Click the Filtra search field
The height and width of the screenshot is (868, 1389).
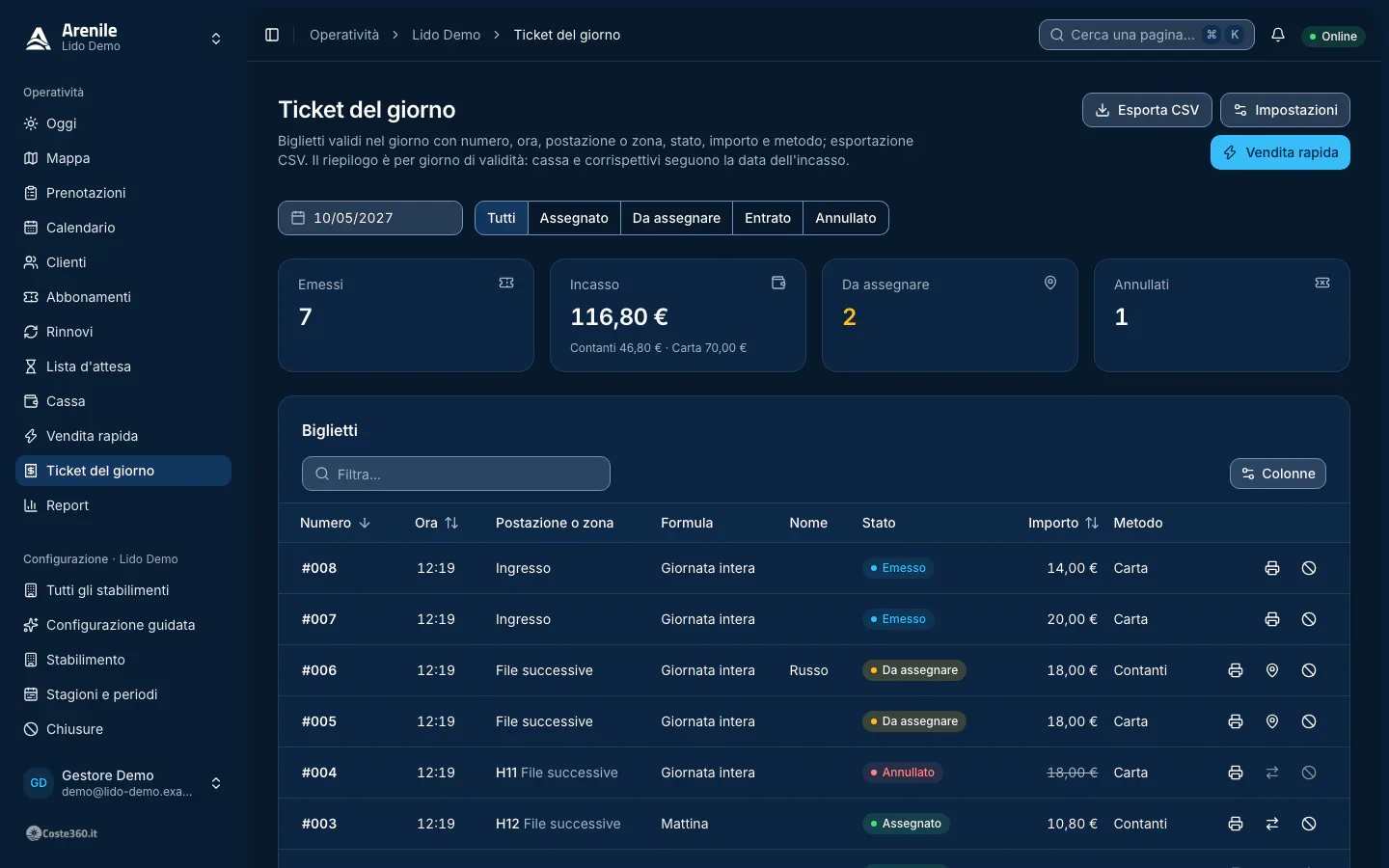(456, 474)
